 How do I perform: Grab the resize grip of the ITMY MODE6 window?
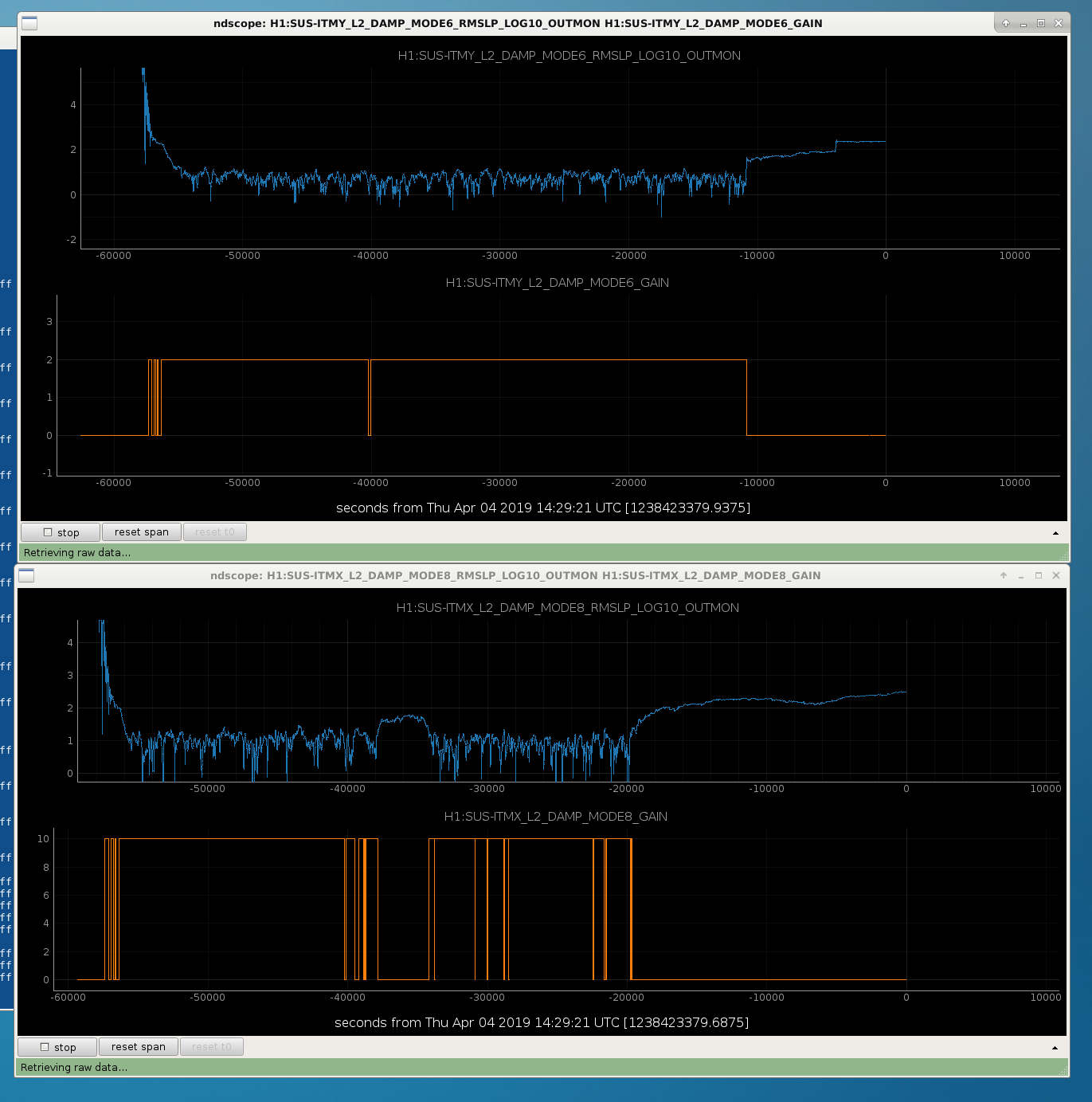[x=1064, y=555]
